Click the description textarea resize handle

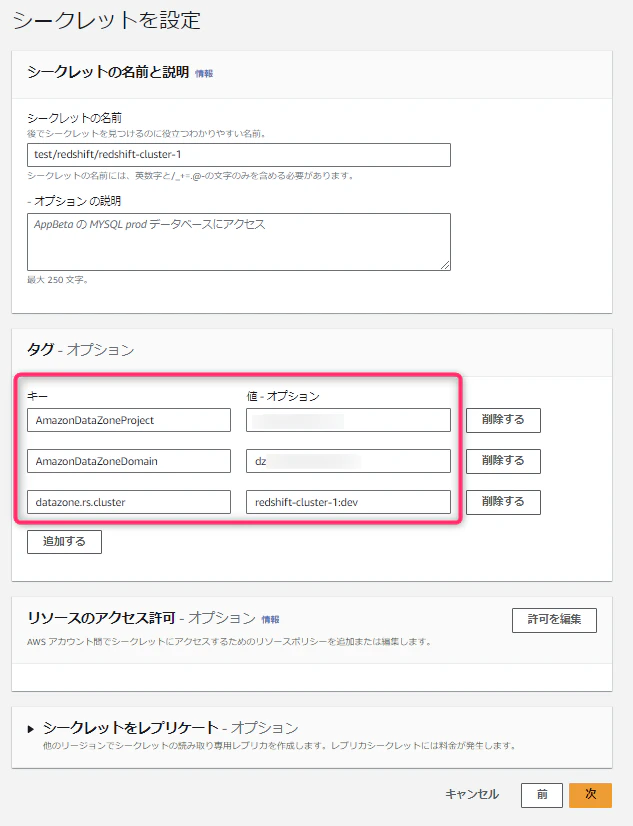point(446,266)
